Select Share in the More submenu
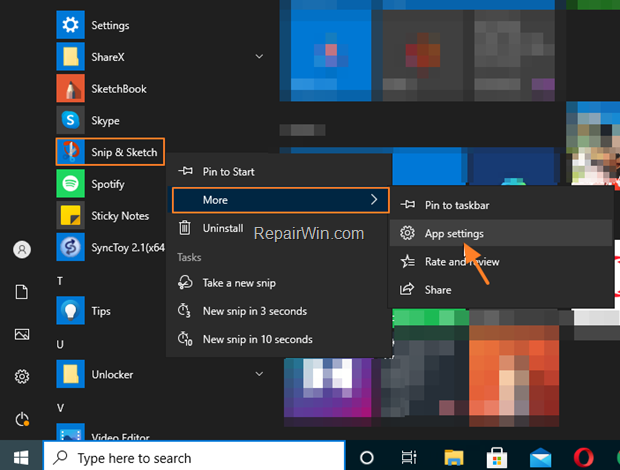The image size is (620, 470). click(x=501, y=290)
